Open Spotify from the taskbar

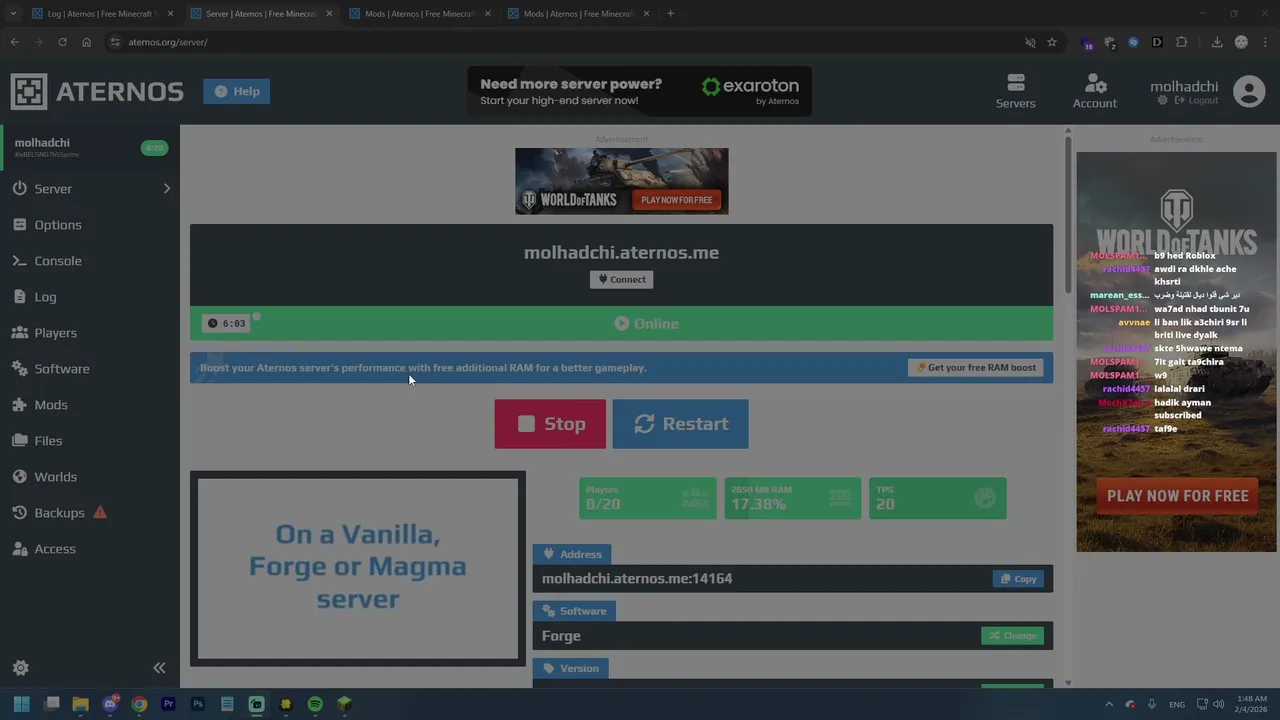coord(315,704)
